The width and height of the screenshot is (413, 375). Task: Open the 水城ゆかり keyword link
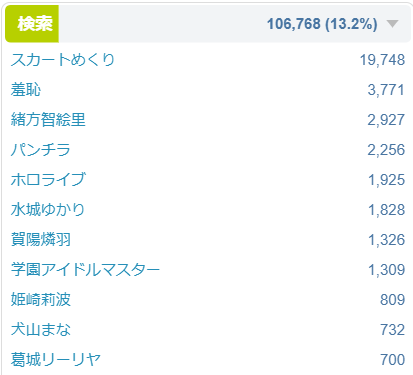coord(48,210)
